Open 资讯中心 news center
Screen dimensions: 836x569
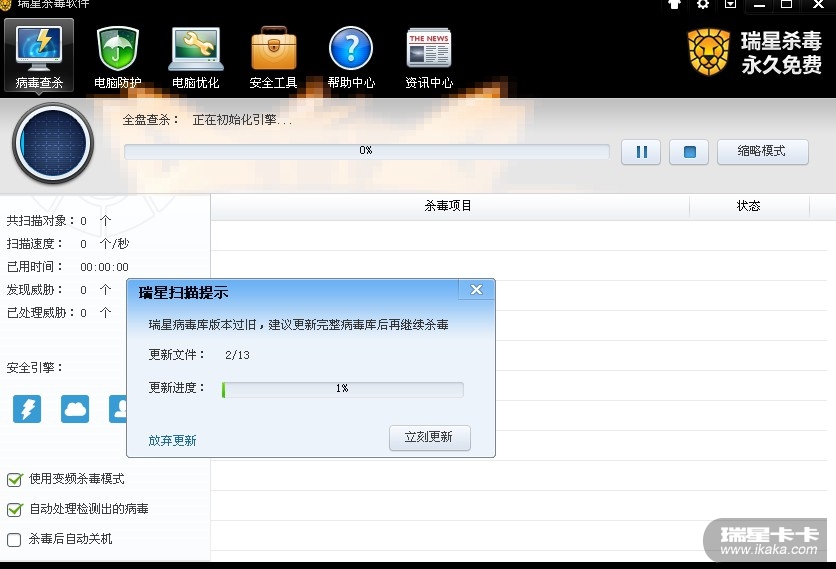coord(429,57)
